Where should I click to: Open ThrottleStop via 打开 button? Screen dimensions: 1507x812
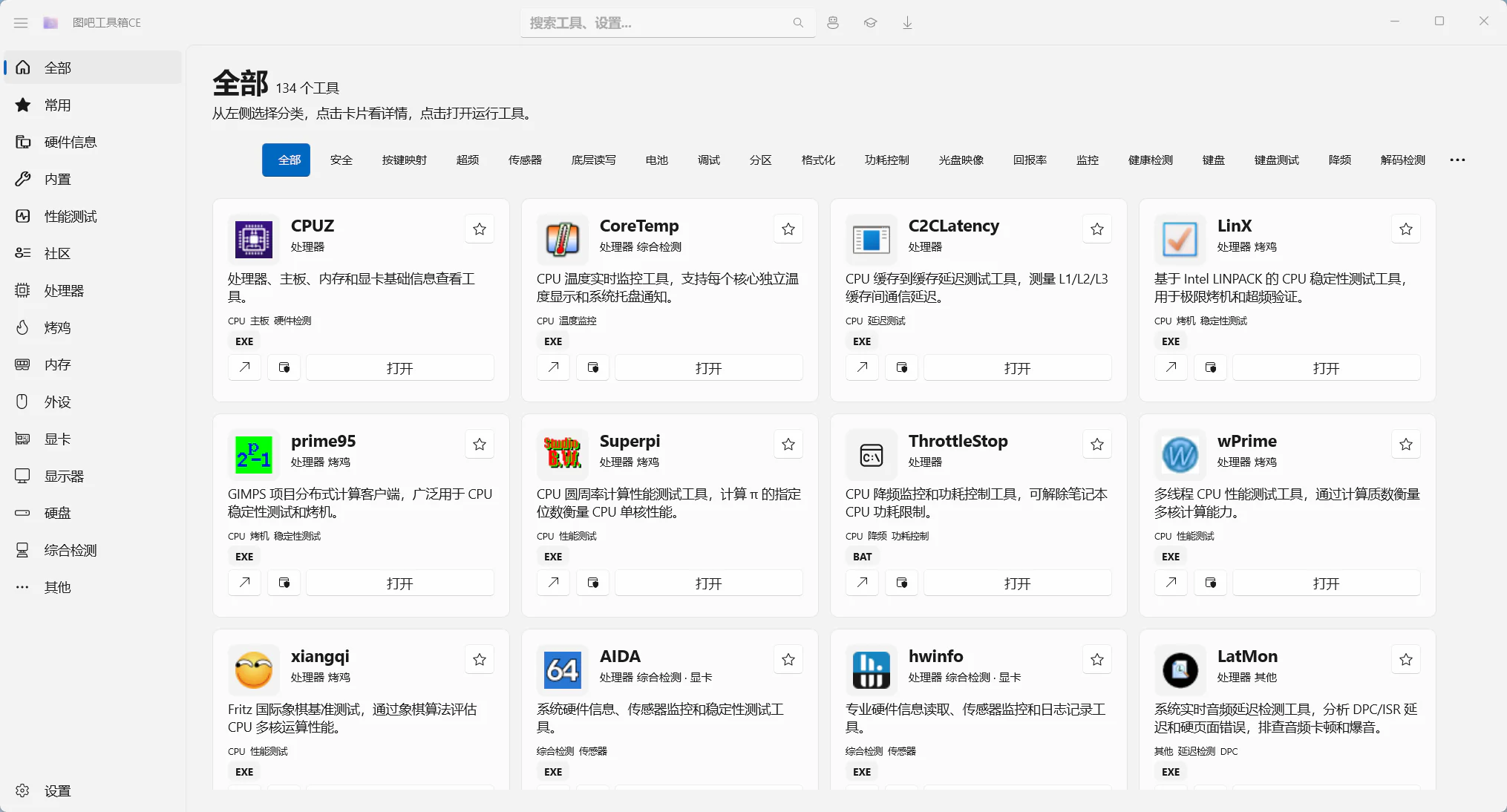point(1018,583)
